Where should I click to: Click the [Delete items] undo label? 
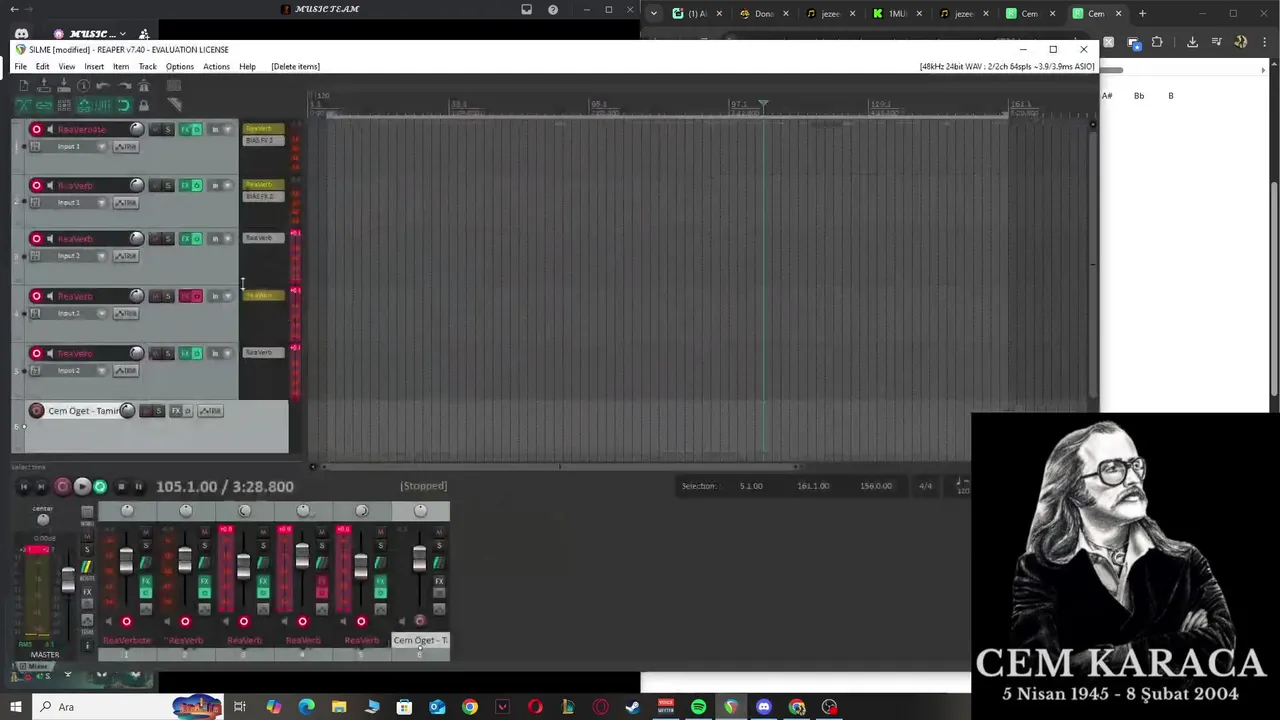(295, 66)
